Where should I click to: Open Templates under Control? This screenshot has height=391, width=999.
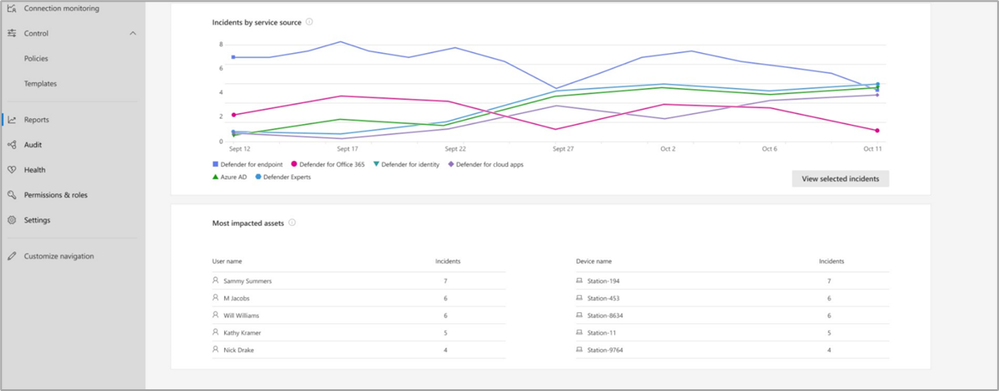(40, 83)
